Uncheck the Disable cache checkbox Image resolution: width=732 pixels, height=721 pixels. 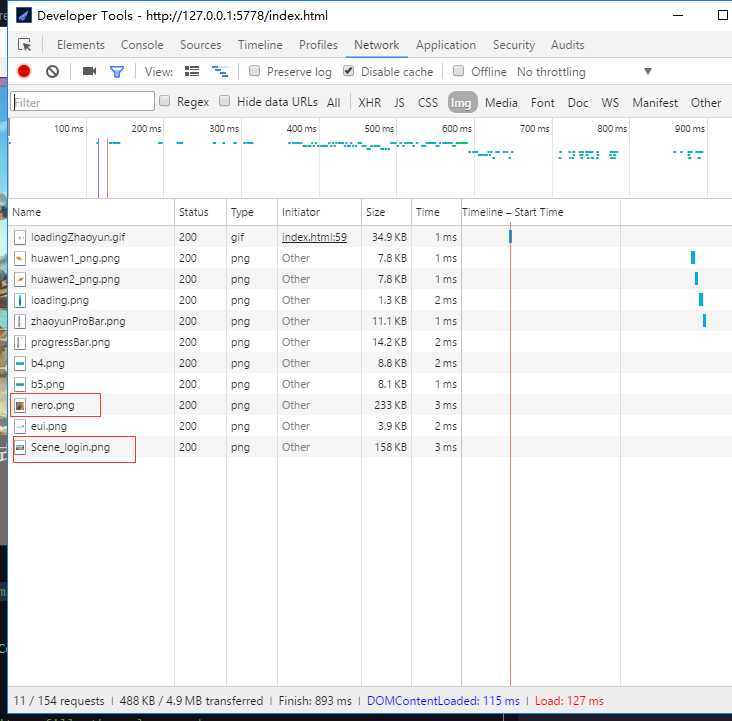click(x=348, y=71)
